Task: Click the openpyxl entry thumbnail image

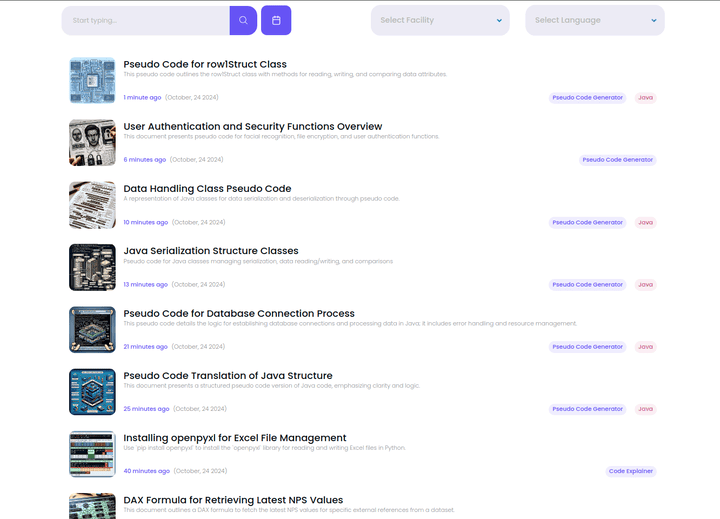Action: coord(93,454)
